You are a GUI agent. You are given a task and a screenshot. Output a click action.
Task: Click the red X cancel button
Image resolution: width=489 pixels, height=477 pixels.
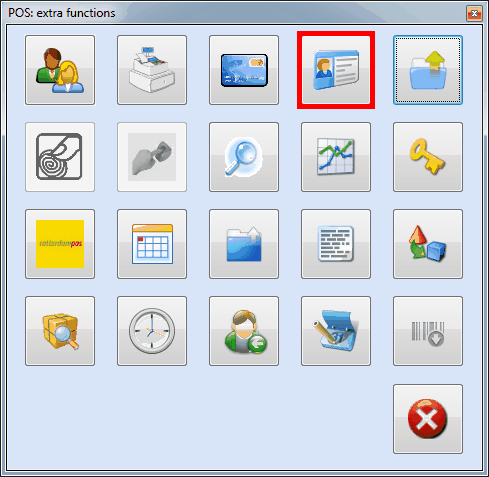pyautogui.click(x=428, y=419)
